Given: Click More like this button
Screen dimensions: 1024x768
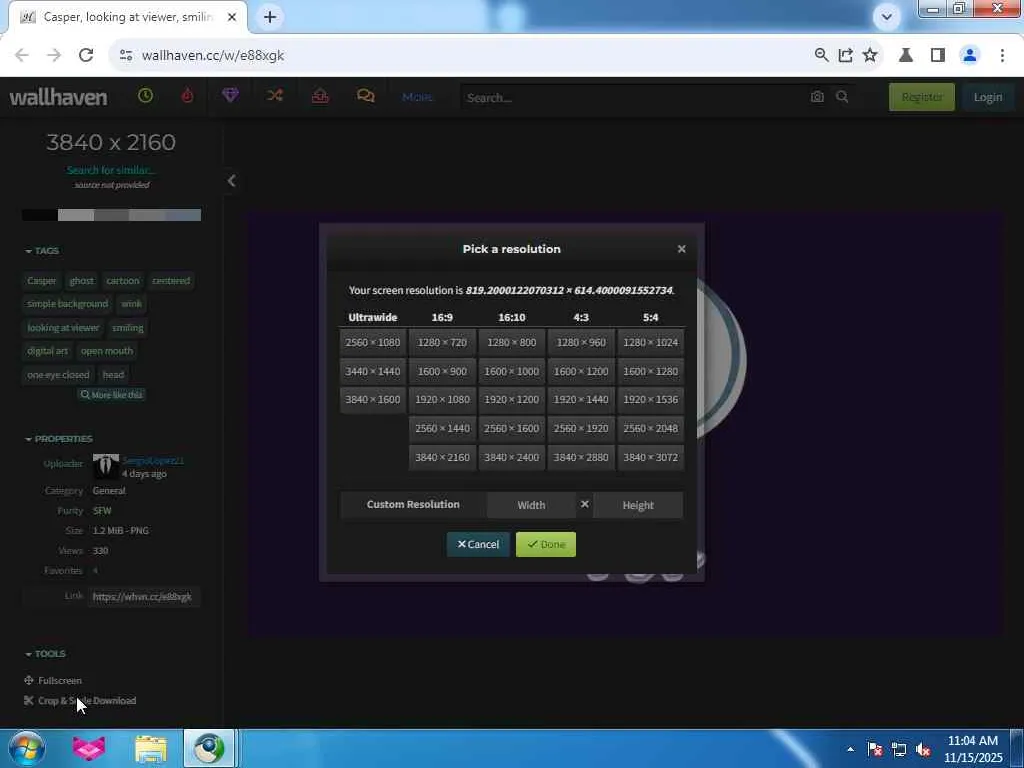Looking at the screenshot, I should pos(112,394).
